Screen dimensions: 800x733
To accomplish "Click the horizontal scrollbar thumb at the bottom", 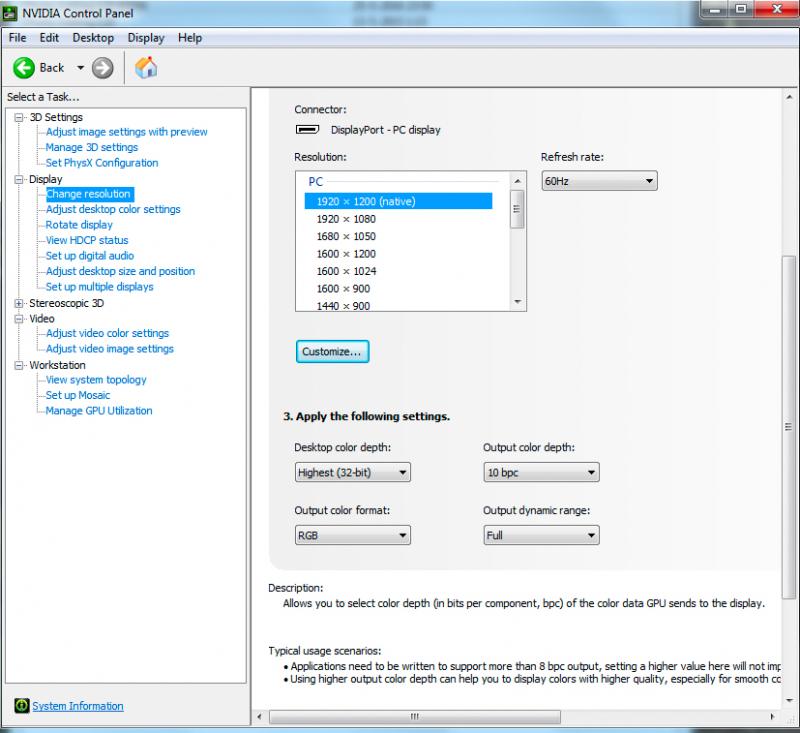I will pos(415,717).
